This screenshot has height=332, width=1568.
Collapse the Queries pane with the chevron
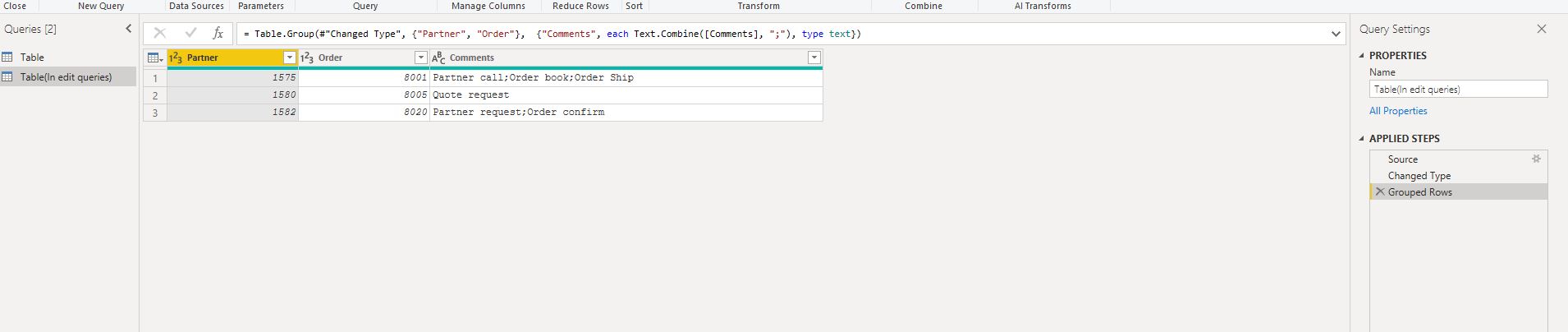tap(128, 29)
